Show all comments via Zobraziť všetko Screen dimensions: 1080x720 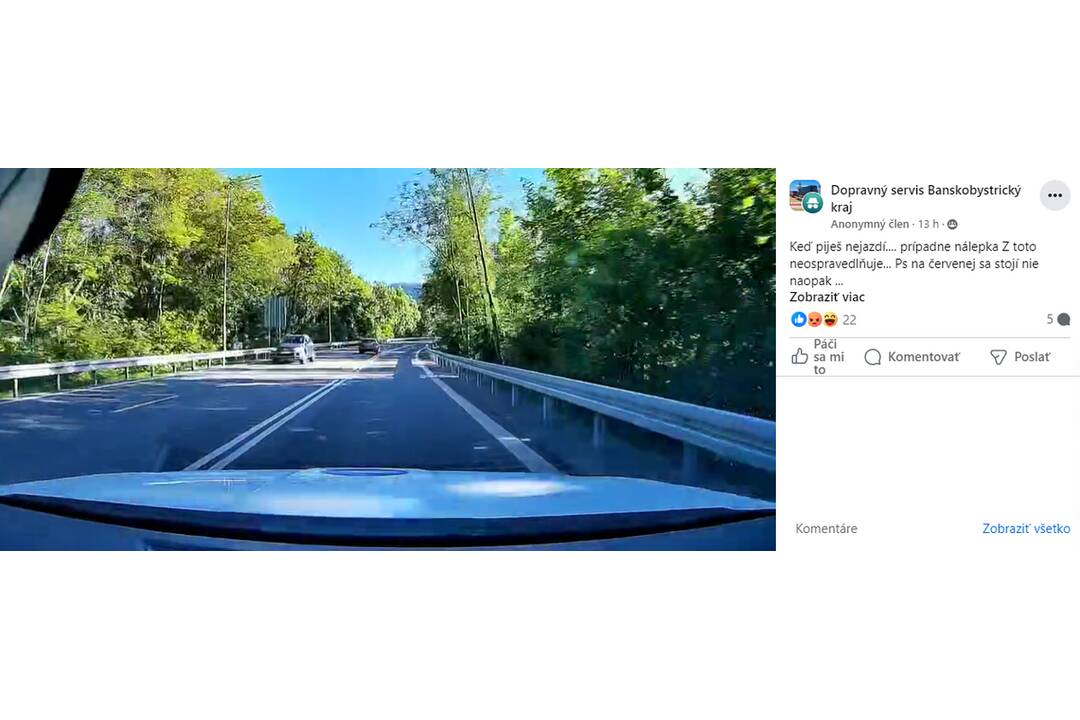click(x=1026, y=528)
